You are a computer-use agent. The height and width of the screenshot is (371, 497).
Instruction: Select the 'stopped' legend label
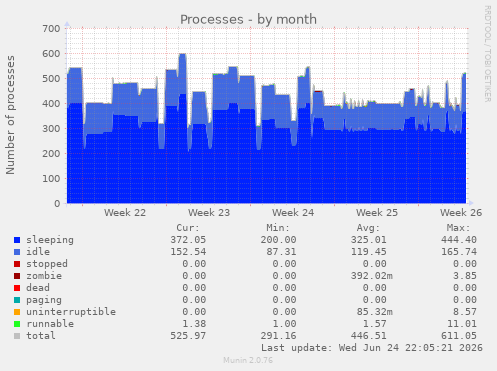point(47,264)
